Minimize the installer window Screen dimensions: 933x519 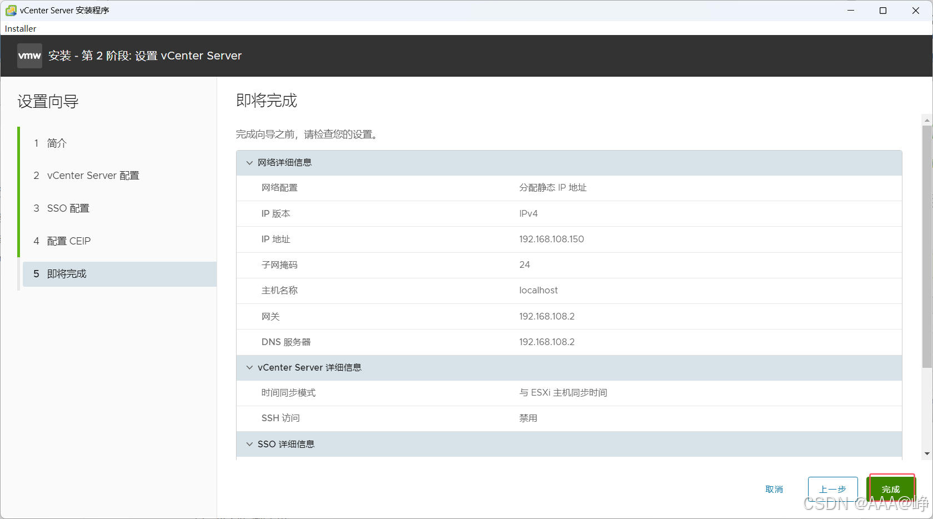coord(851,10)
